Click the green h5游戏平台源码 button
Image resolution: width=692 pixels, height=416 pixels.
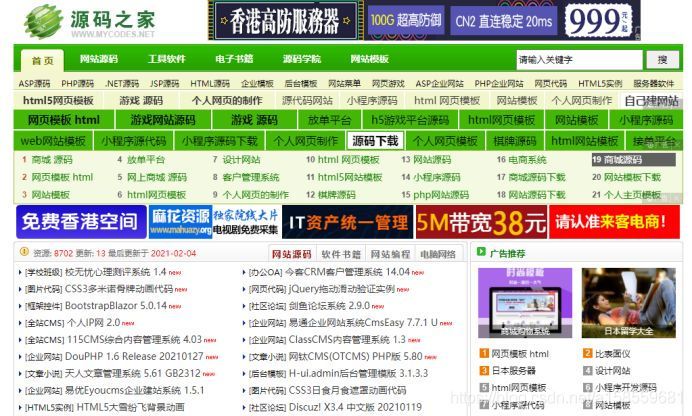click(x=410, y=120)
